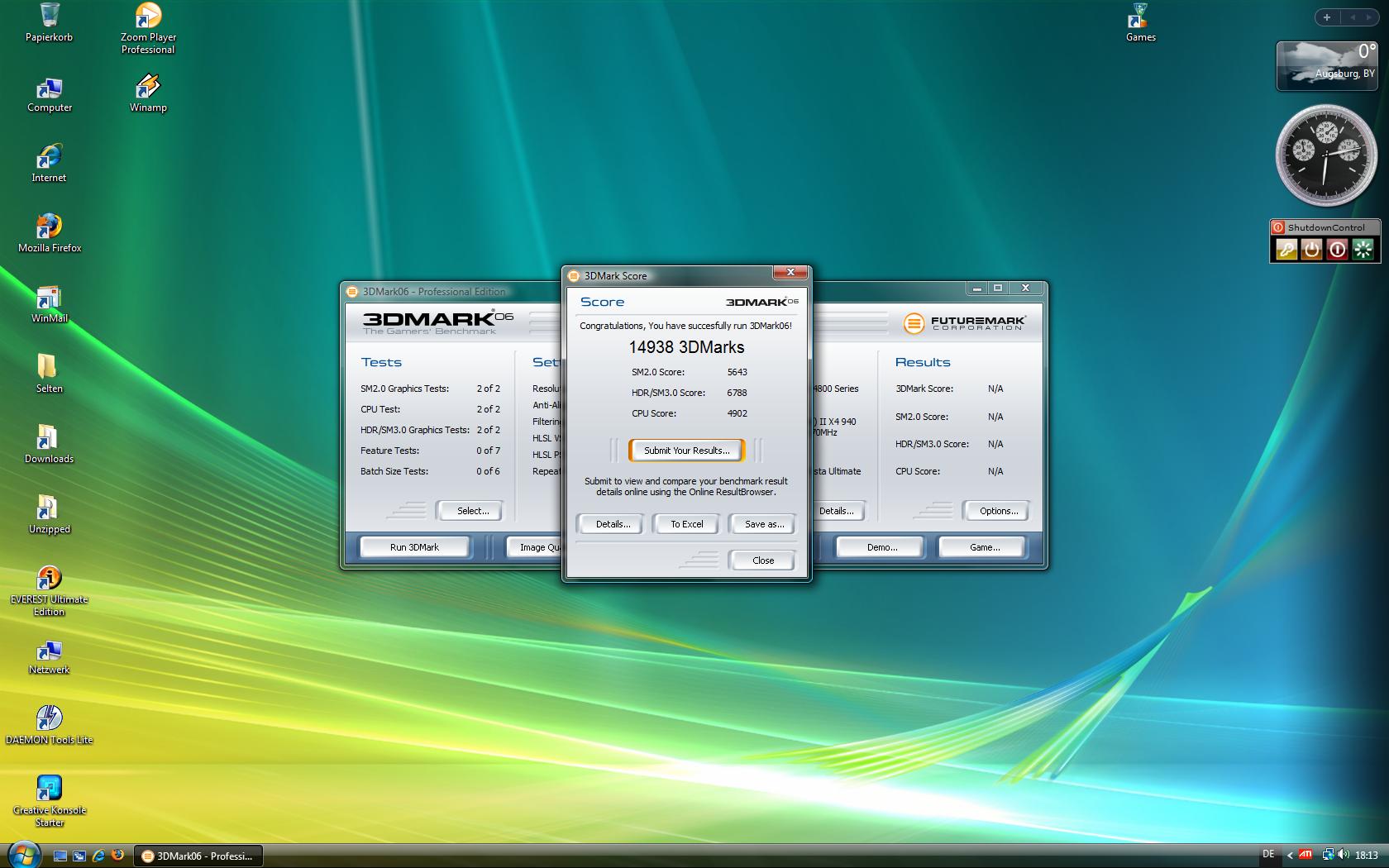Image resolution: width=1389 pixels, height=868 pixels.
Task: Click the partially hidden Image Quality button
Action: 532,547
